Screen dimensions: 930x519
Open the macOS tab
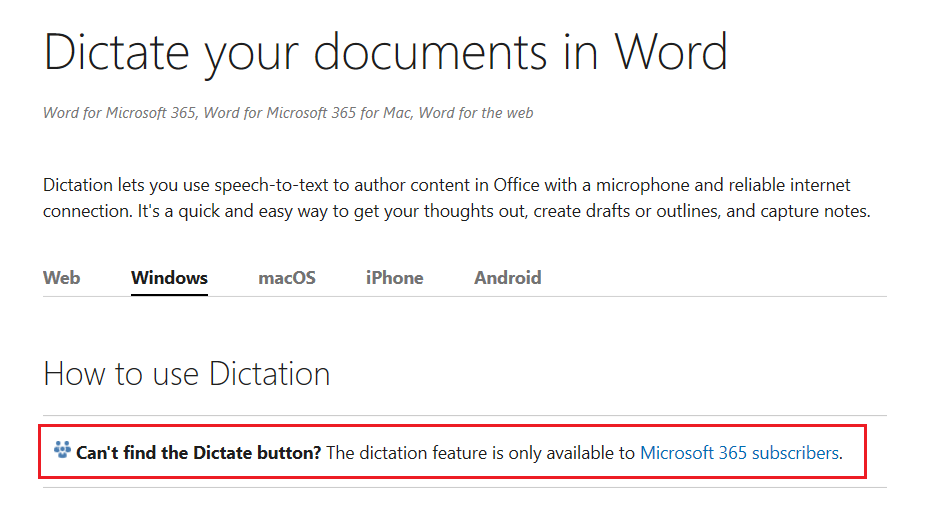coord(286,278)
